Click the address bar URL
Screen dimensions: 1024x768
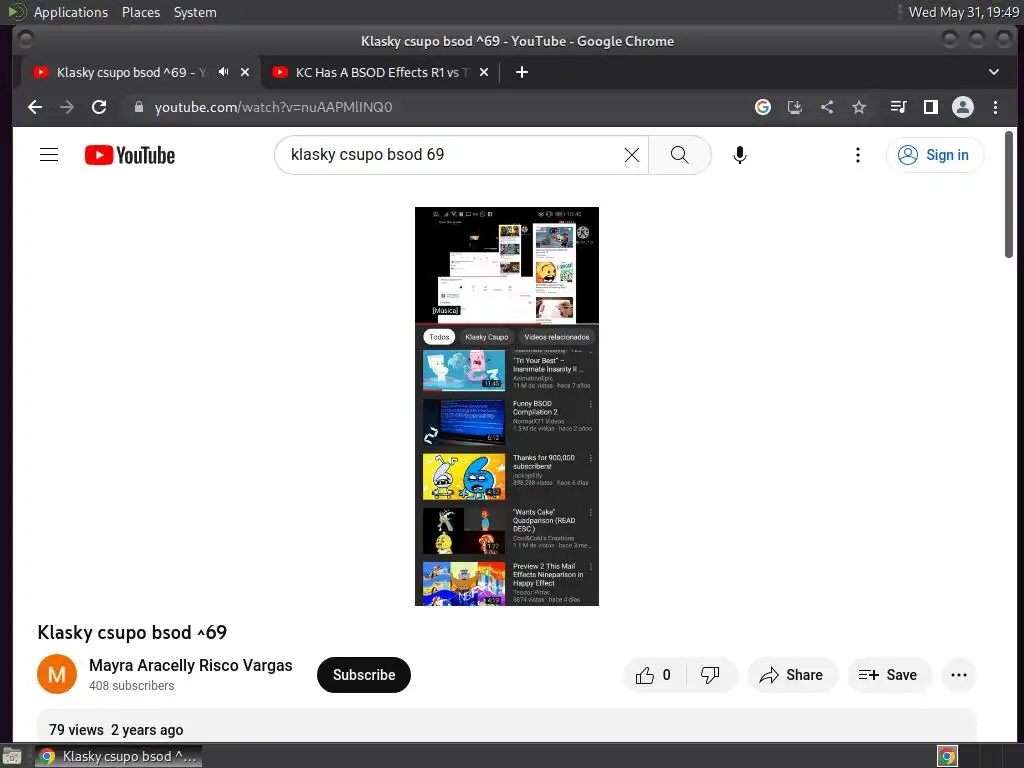273,107
